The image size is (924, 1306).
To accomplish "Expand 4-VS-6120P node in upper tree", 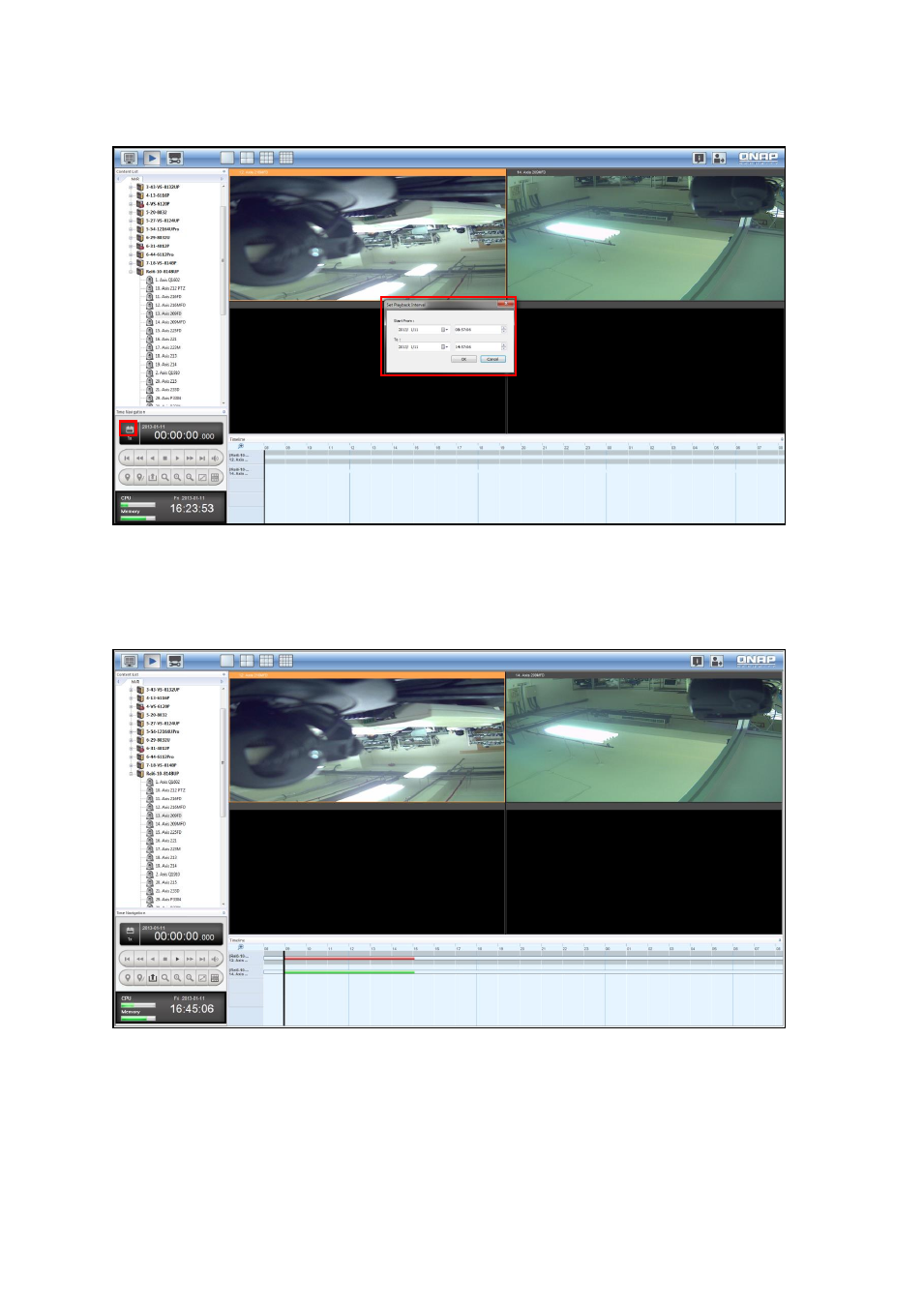I will 132,204.
